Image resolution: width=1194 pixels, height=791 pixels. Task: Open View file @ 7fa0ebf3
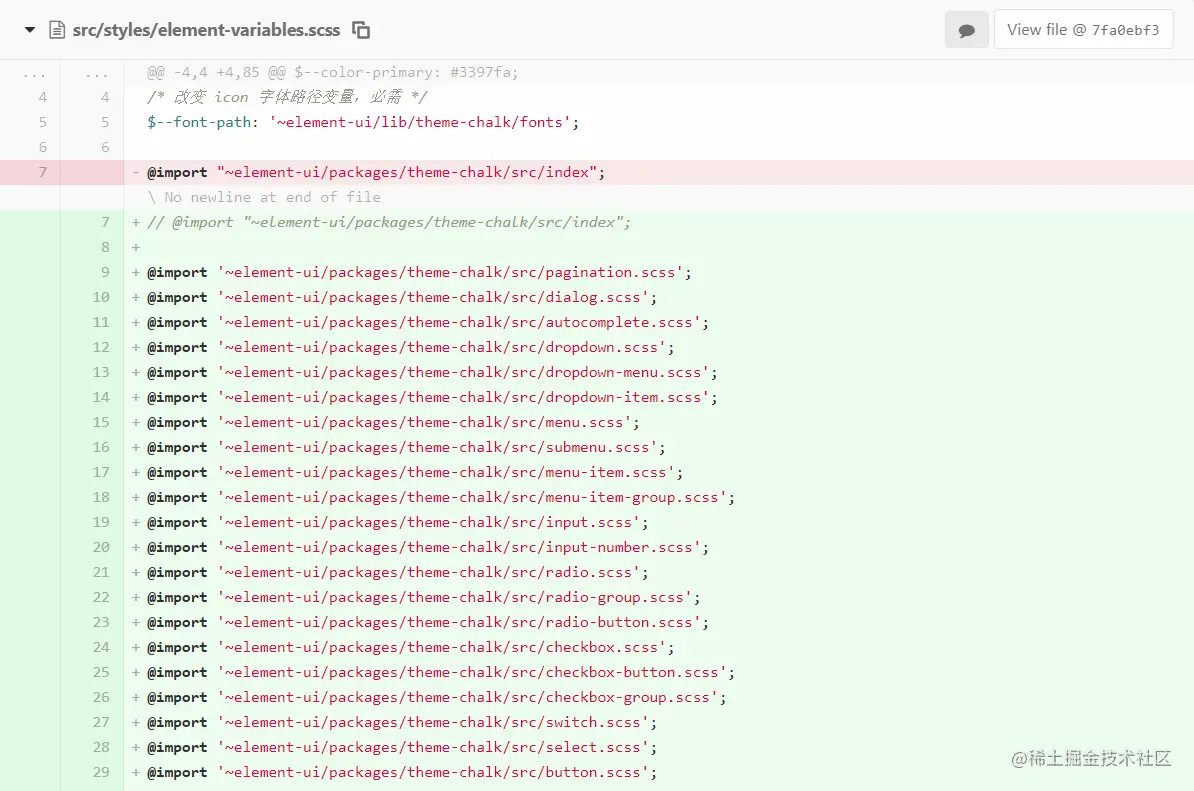pos(1083,30)
